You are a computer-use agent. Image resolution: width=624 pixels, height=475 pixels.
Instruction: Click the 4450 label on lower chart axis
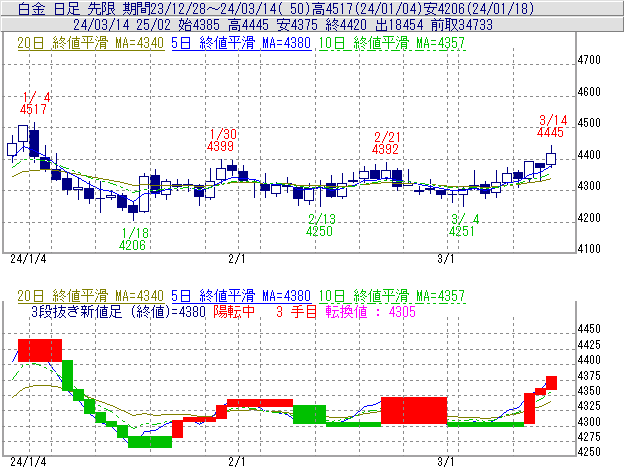tap(589, 329)
